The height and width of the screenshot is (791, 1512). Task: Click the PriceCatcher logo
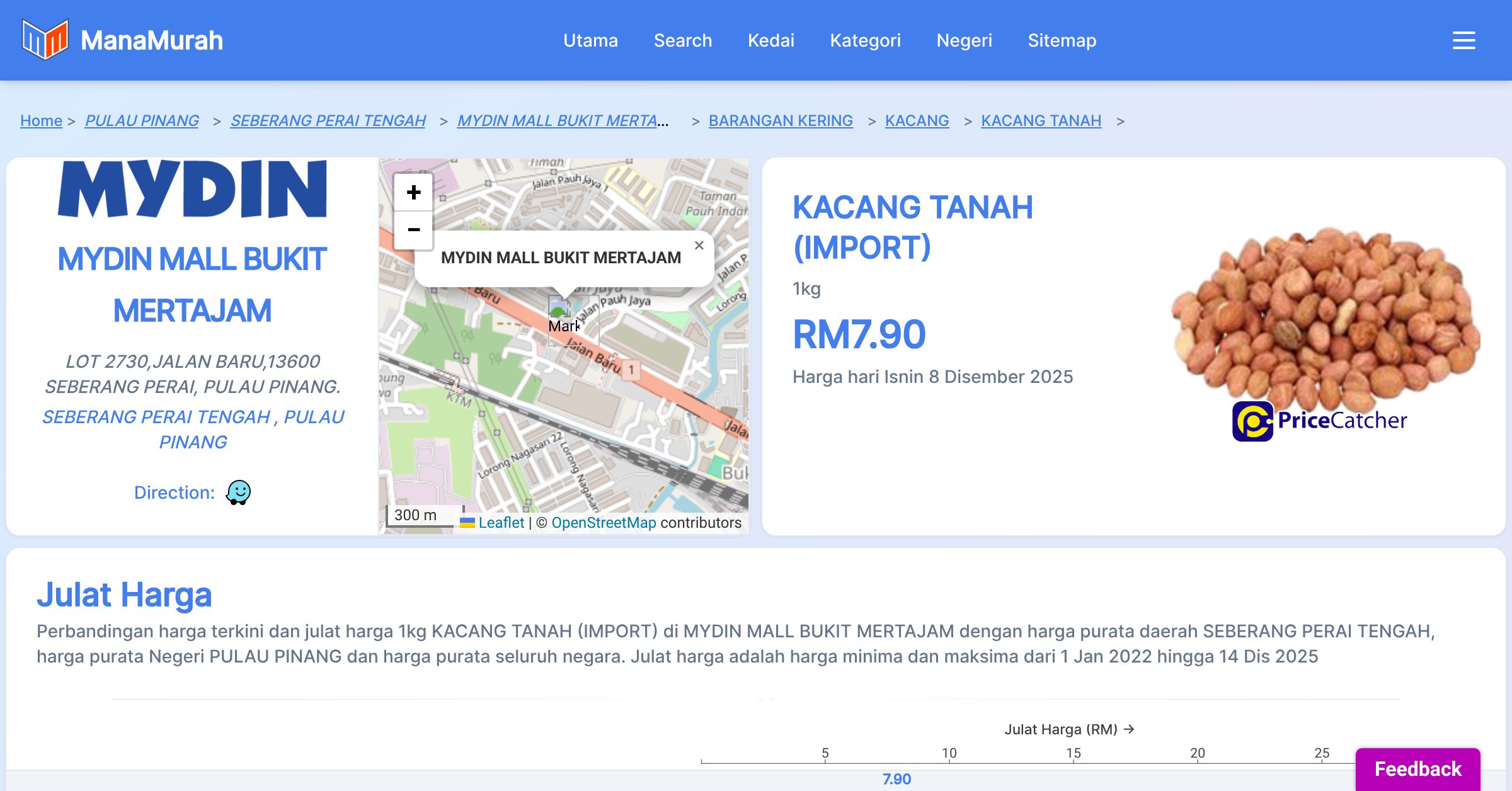[1319, 421]
